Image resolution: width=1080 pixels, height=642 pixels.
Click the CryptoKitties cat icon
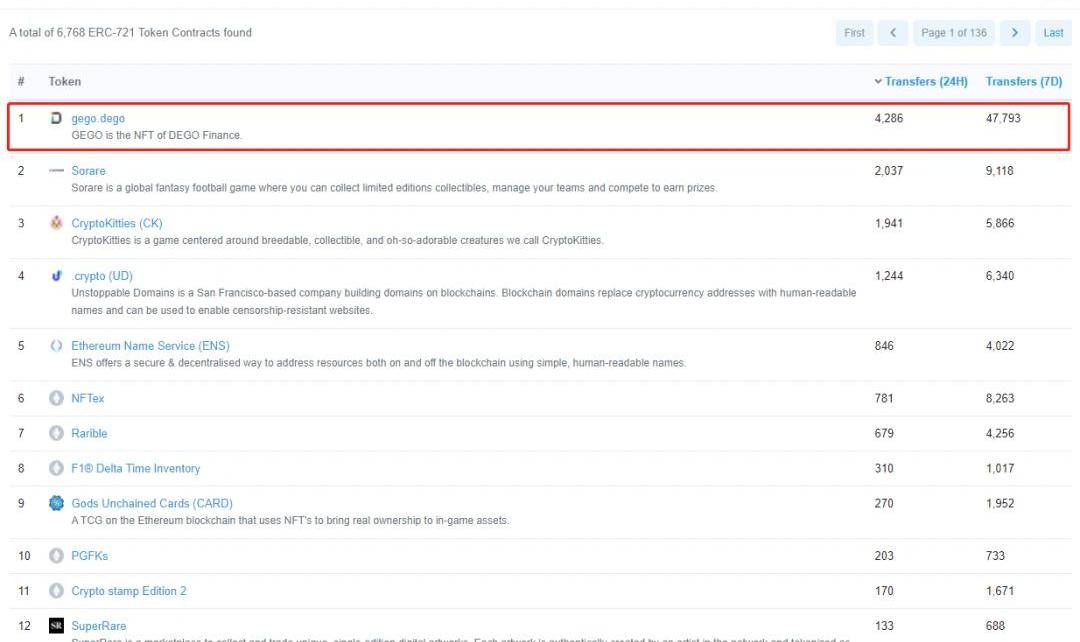[56, 222]
